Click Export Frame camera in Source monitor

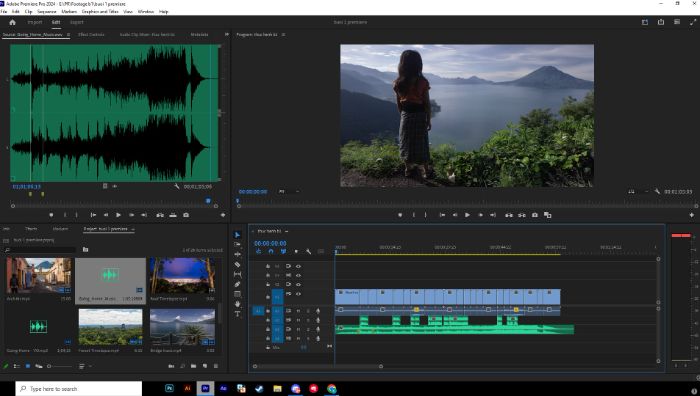click(x=186, y=215)
